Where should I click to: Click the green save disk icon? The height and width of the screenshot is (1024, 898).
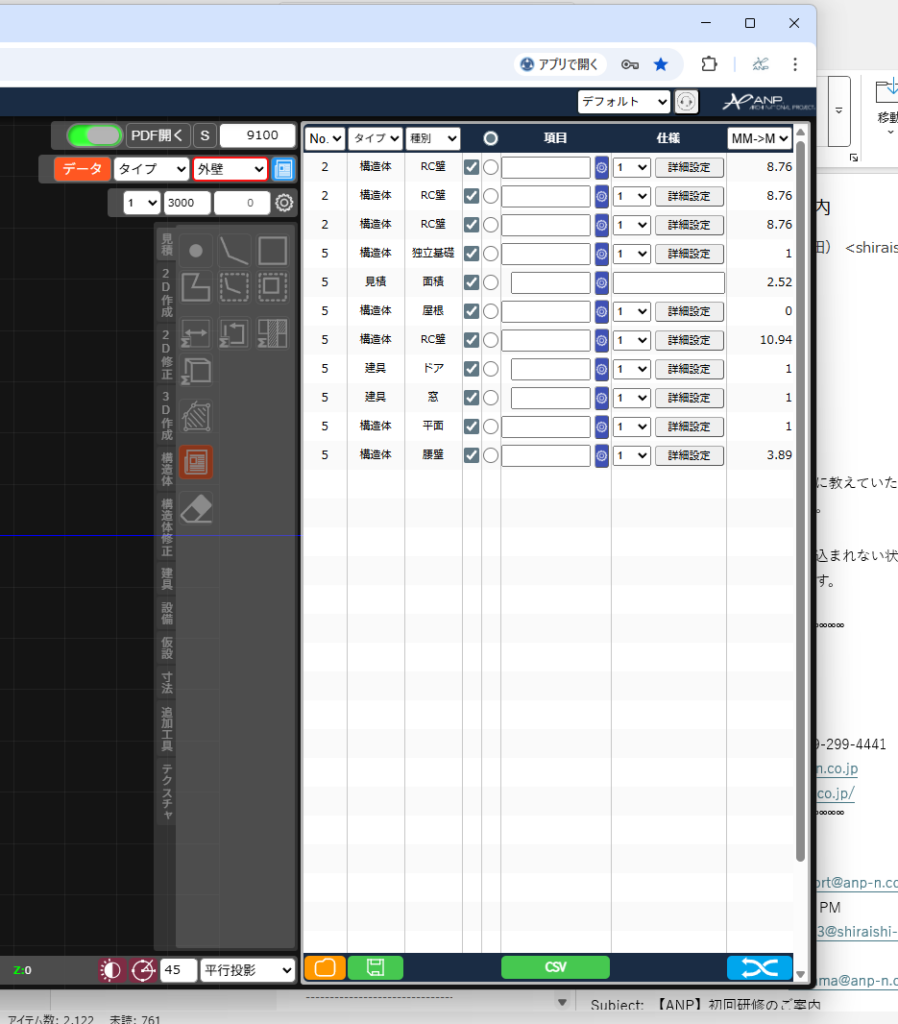(375, 967)
